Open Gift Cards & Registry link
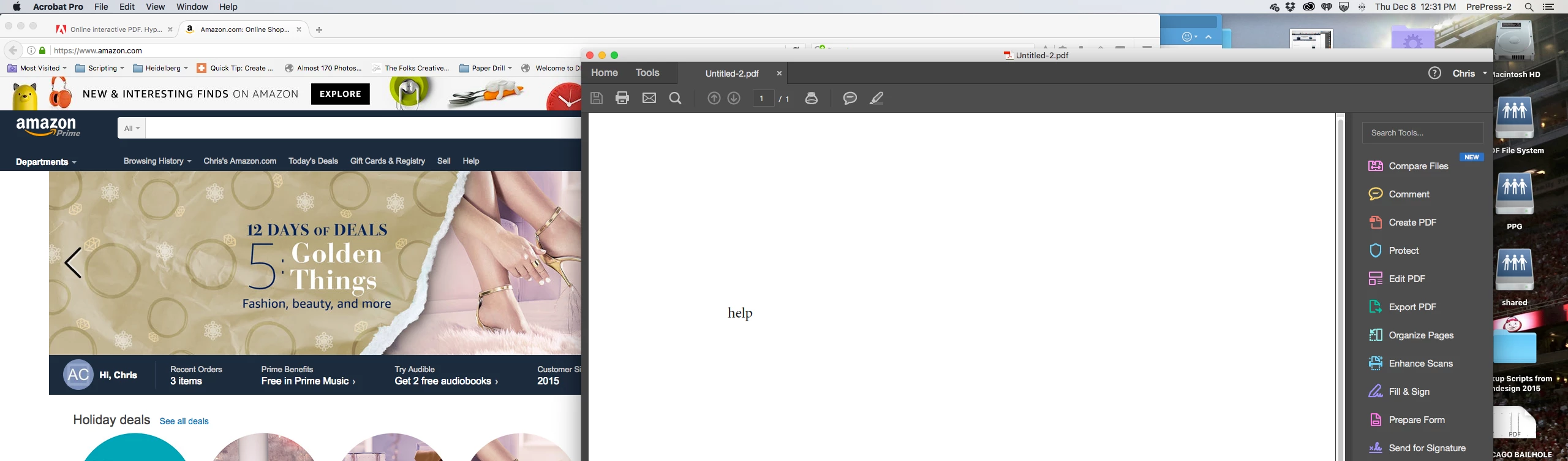Image resolution: width=1568 pixels, height=461 pixels. pyautogui.click(x=388, y=161)
